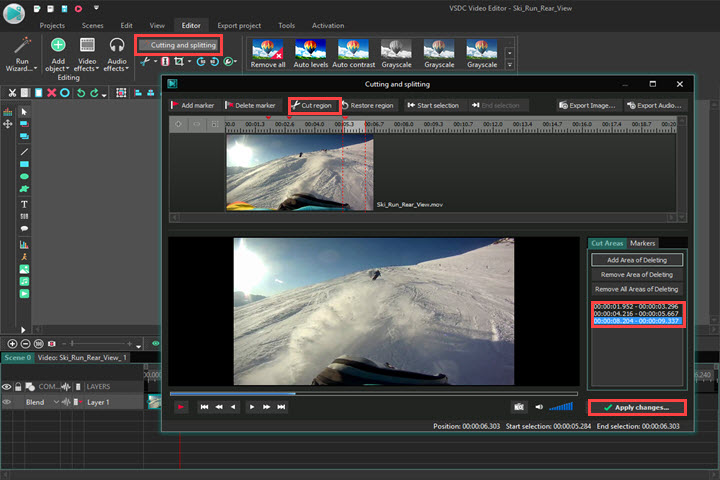Image resolution: width=720 pixels, height=480 pixels.
Task: Click the green Add object icon
Action: [58, 45]
